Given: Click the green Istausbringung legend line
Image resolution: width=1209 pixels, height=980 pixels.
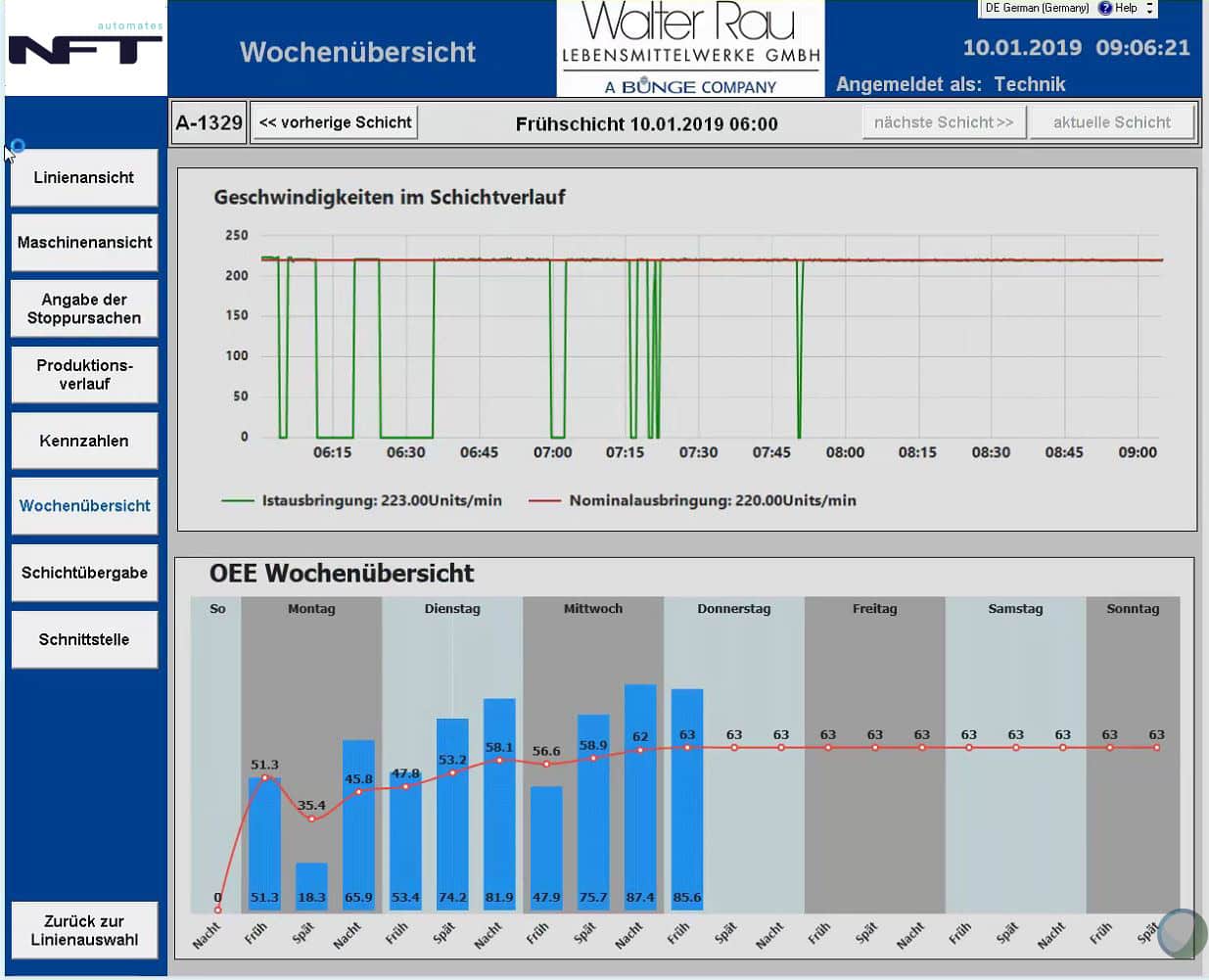Looking at the screenshot, I should 238,500.
